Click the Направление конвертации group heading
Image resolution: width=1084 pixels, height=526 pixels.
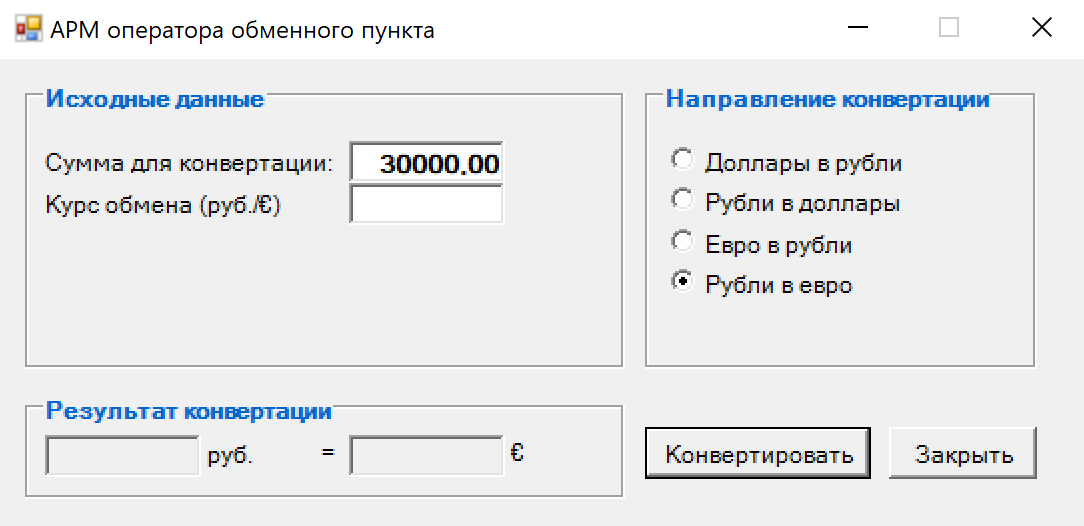click(x=828, y=99)
